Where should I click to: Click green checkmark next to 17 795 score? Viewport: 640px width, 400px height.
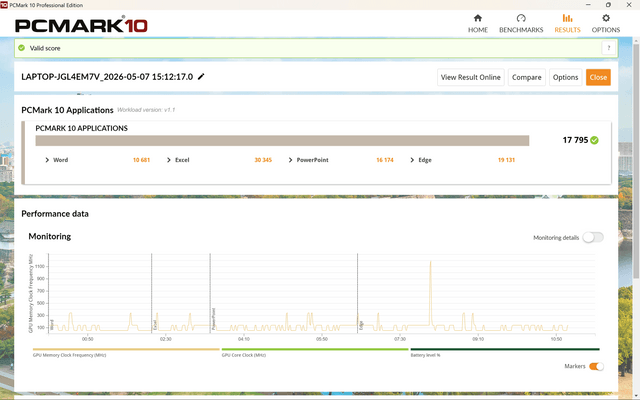(x=594, y=140)
